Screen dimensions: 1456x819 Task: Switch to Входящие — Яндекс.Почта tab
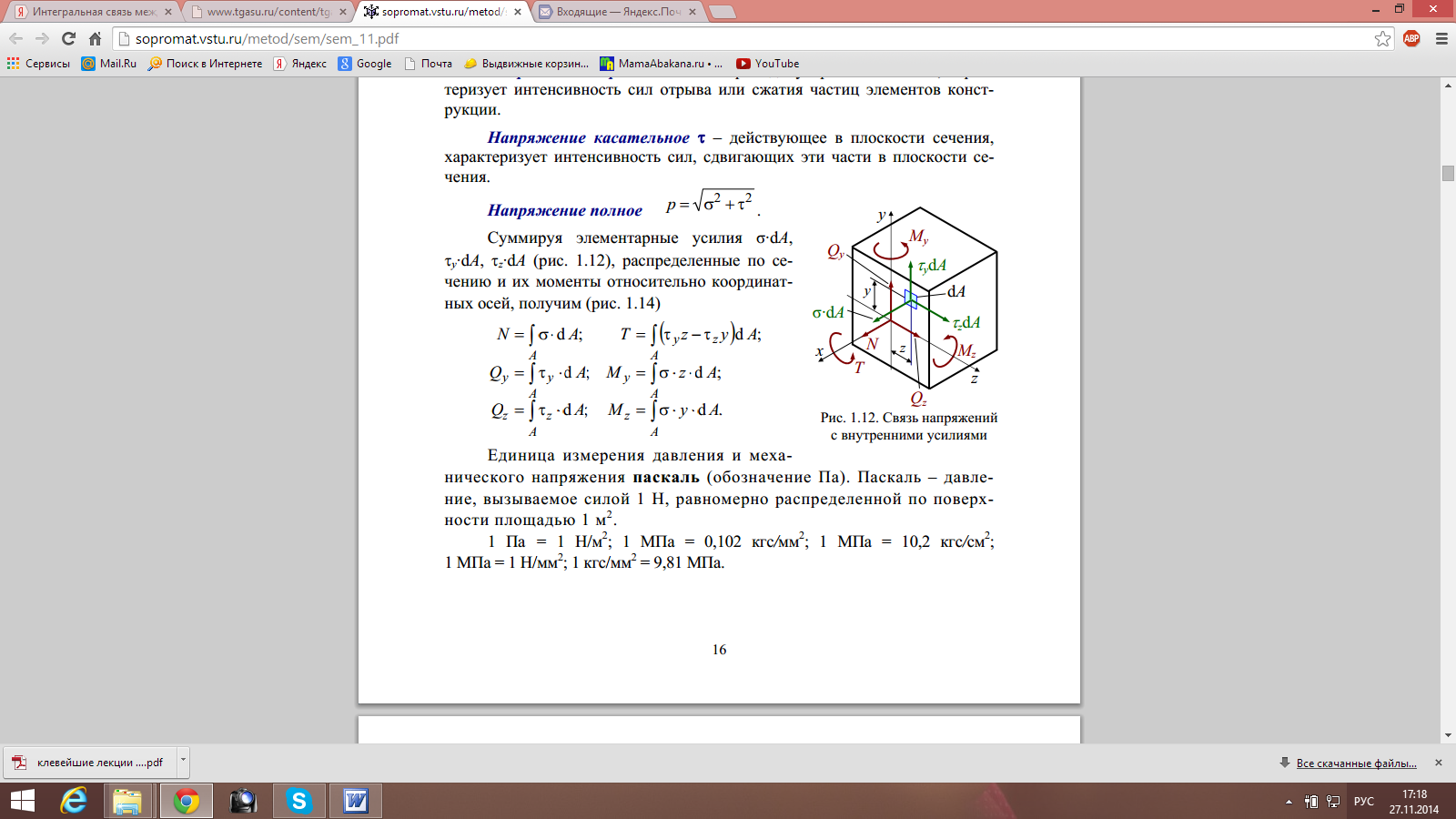click(x=617, y=12)
